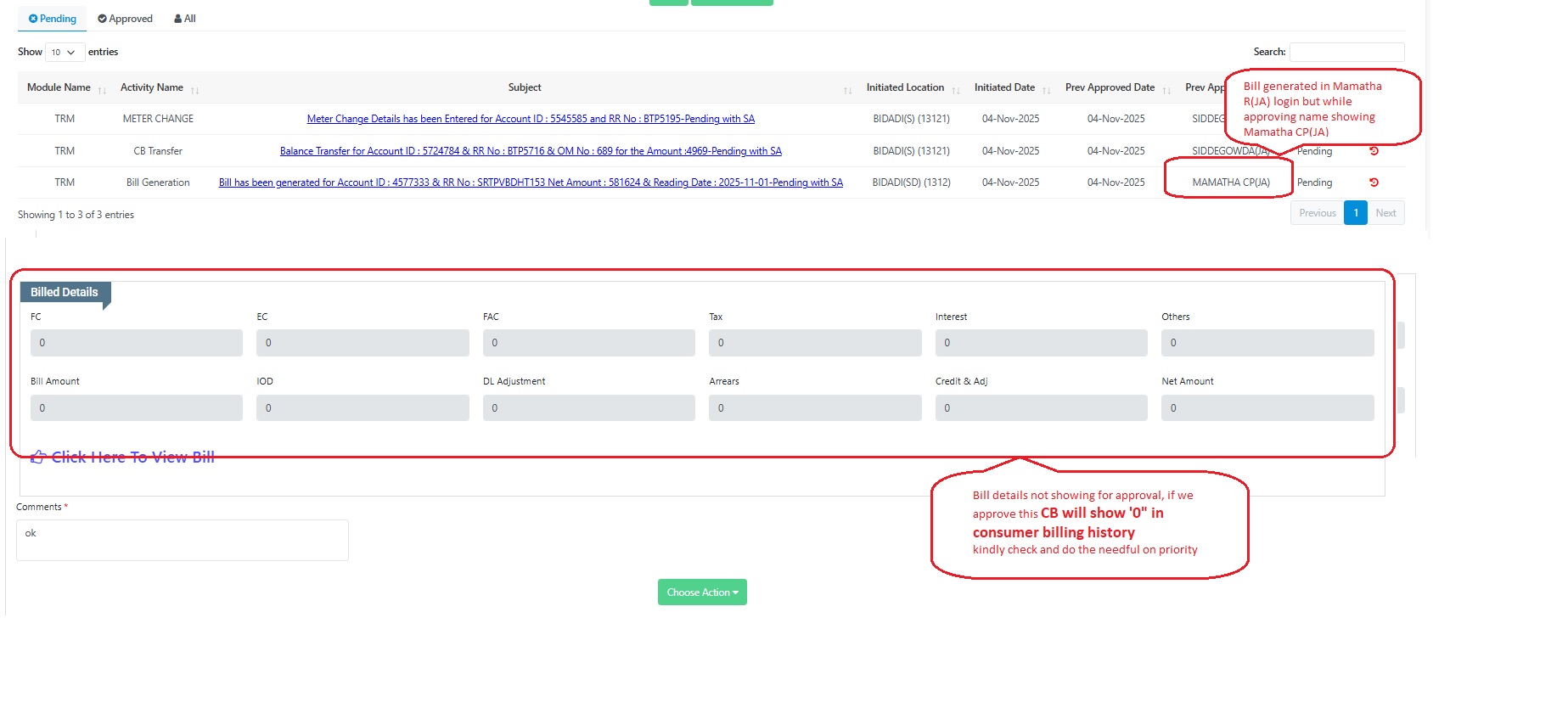
Task: Select the Bill Generation activity cell
Action: [x=158, y=182]
